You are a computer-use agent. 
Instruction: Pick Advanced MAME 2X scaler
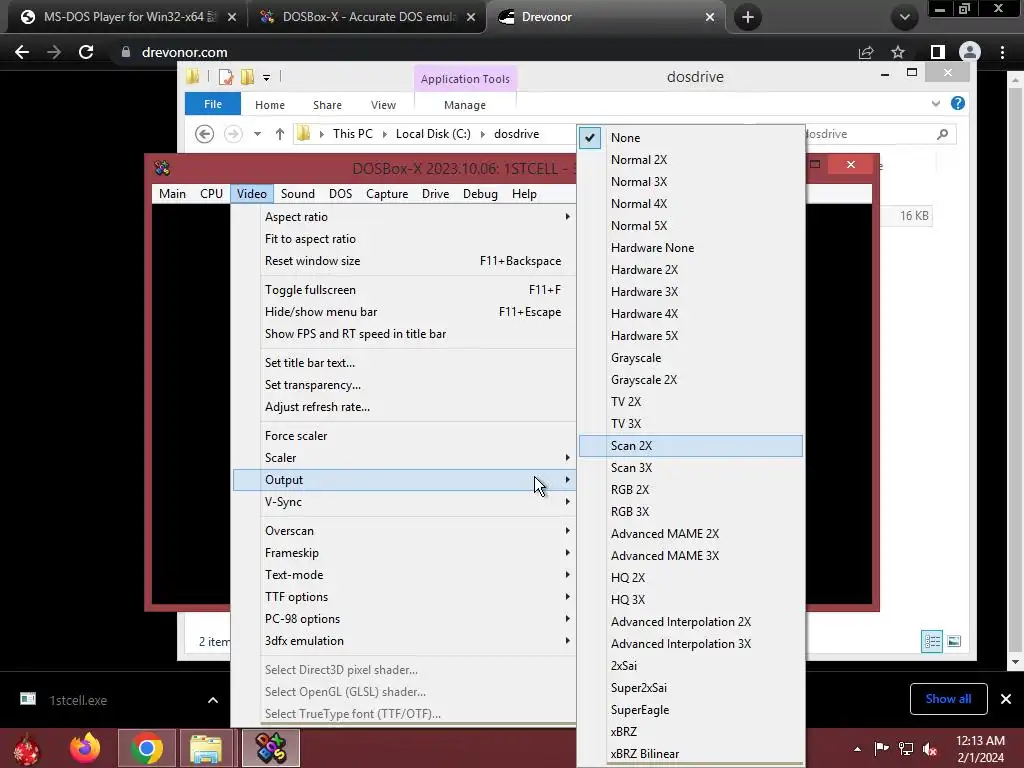click(x=691, y=534)
